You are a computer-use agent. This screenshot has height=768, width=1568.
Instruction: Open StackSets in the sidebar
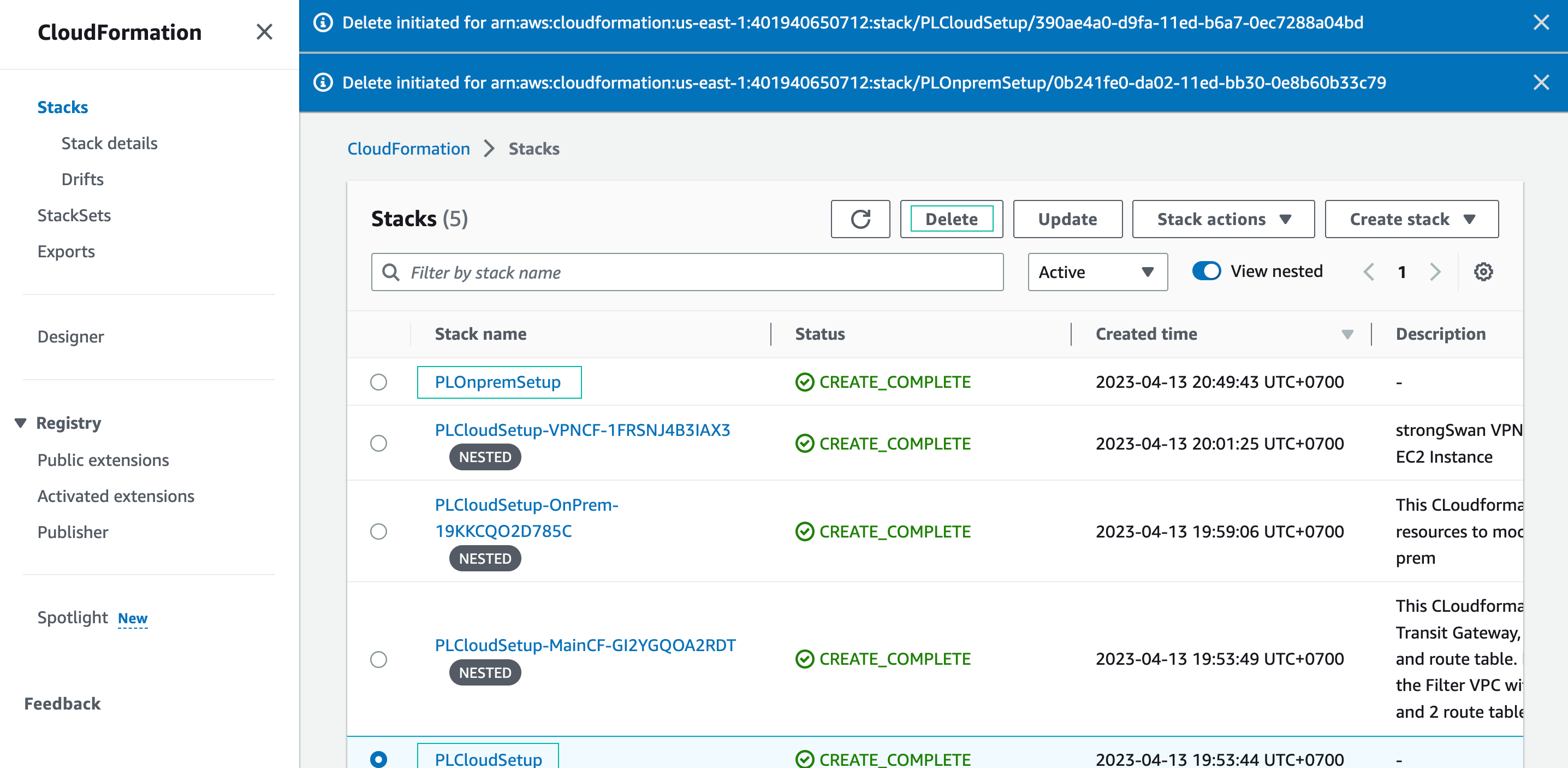[74, 216]
